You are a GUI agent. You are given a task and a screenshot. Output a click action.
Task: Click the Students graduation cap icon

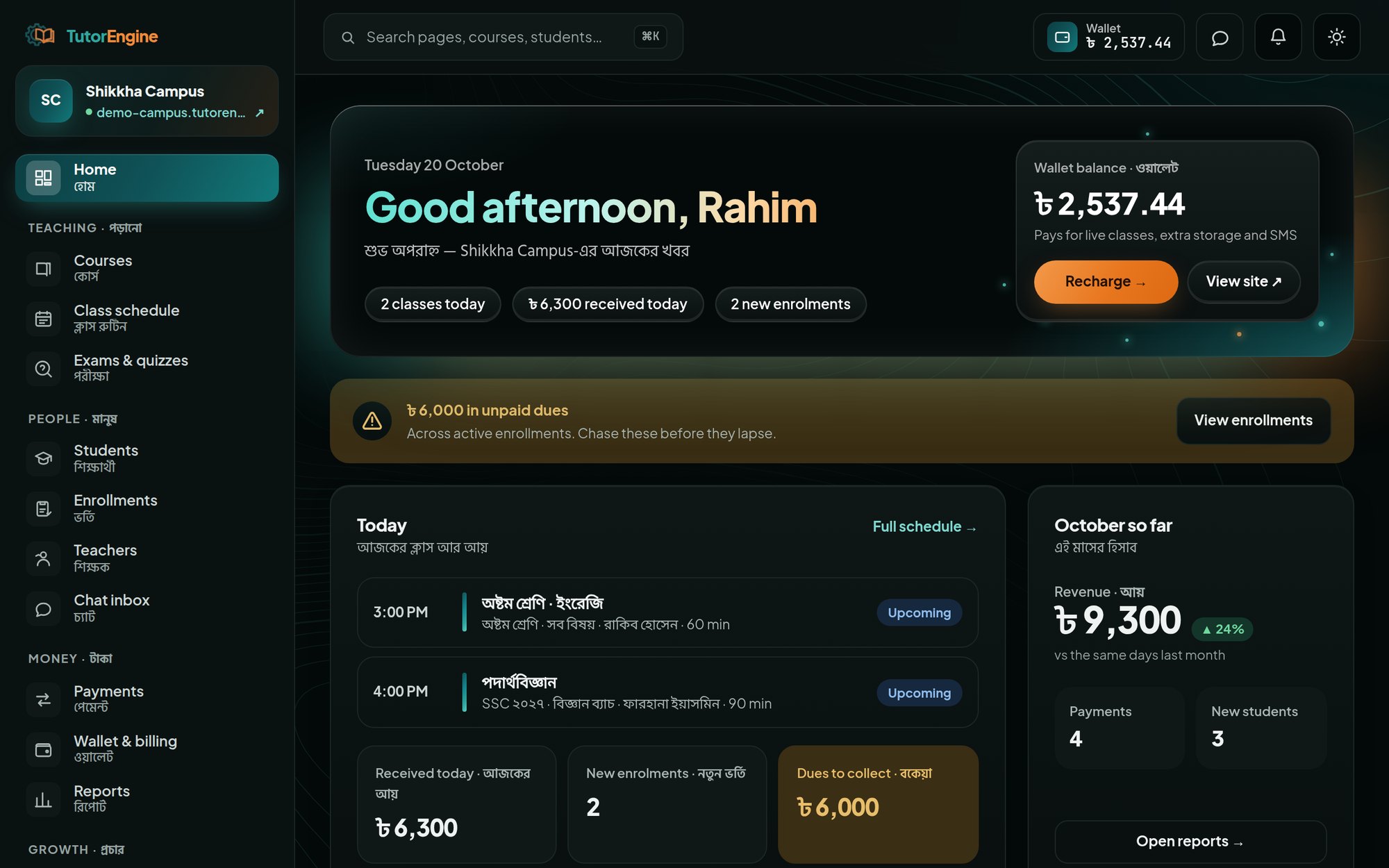click(x=44, y=458)
